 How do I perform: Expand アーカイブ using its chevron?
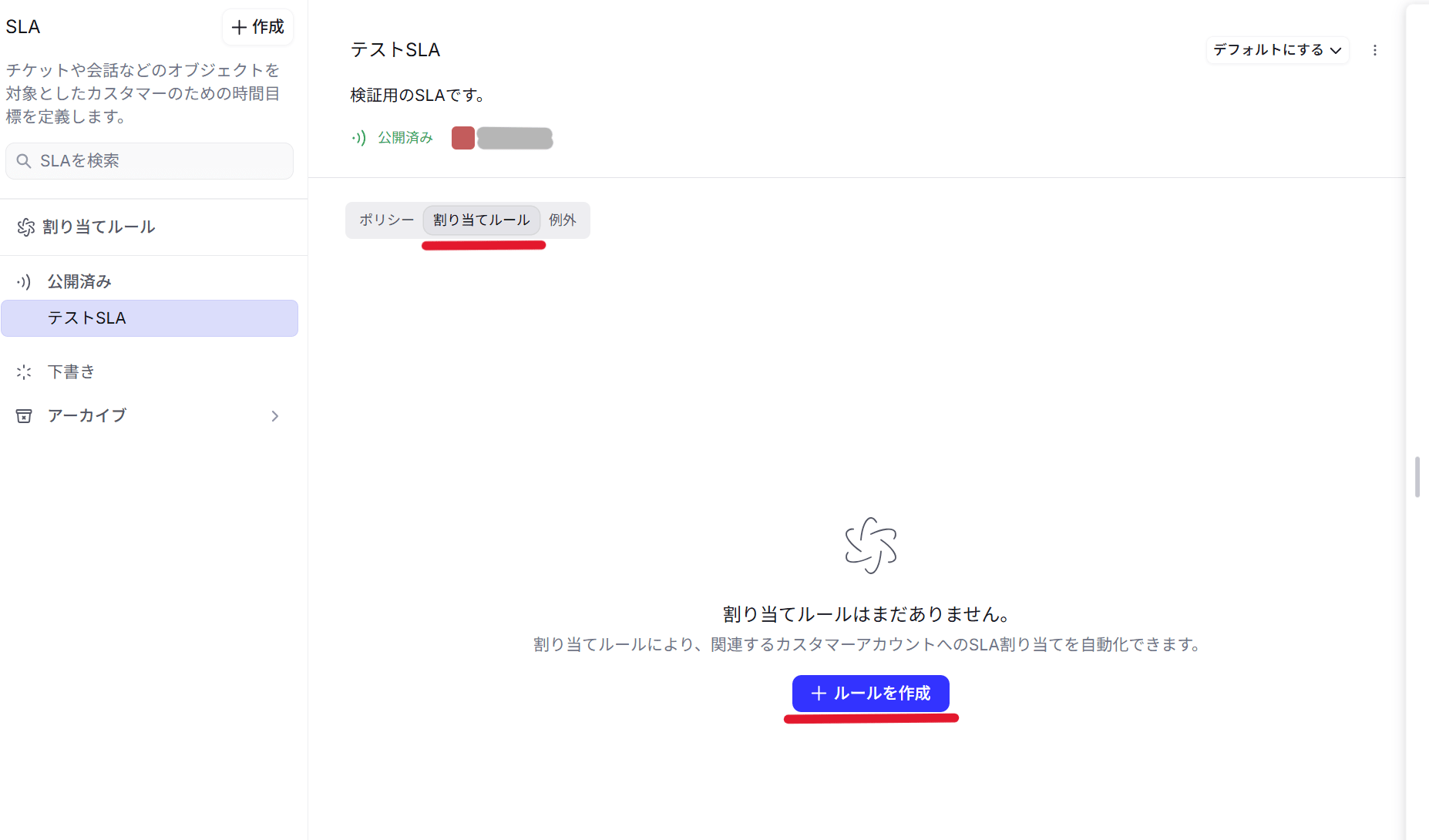point(275,415)
